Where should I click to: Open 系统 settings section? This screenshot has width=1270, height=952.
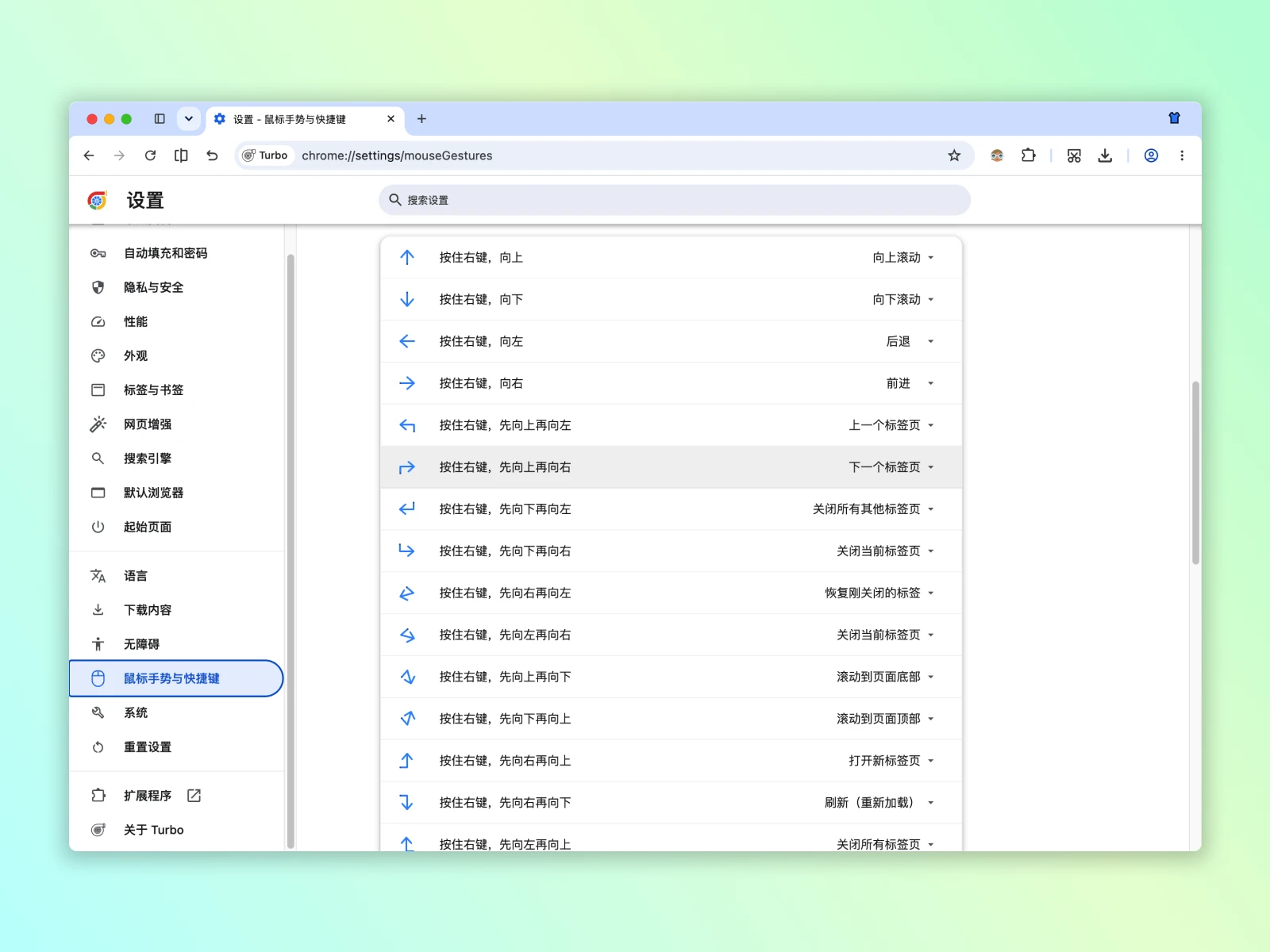[x=176, y=712]
